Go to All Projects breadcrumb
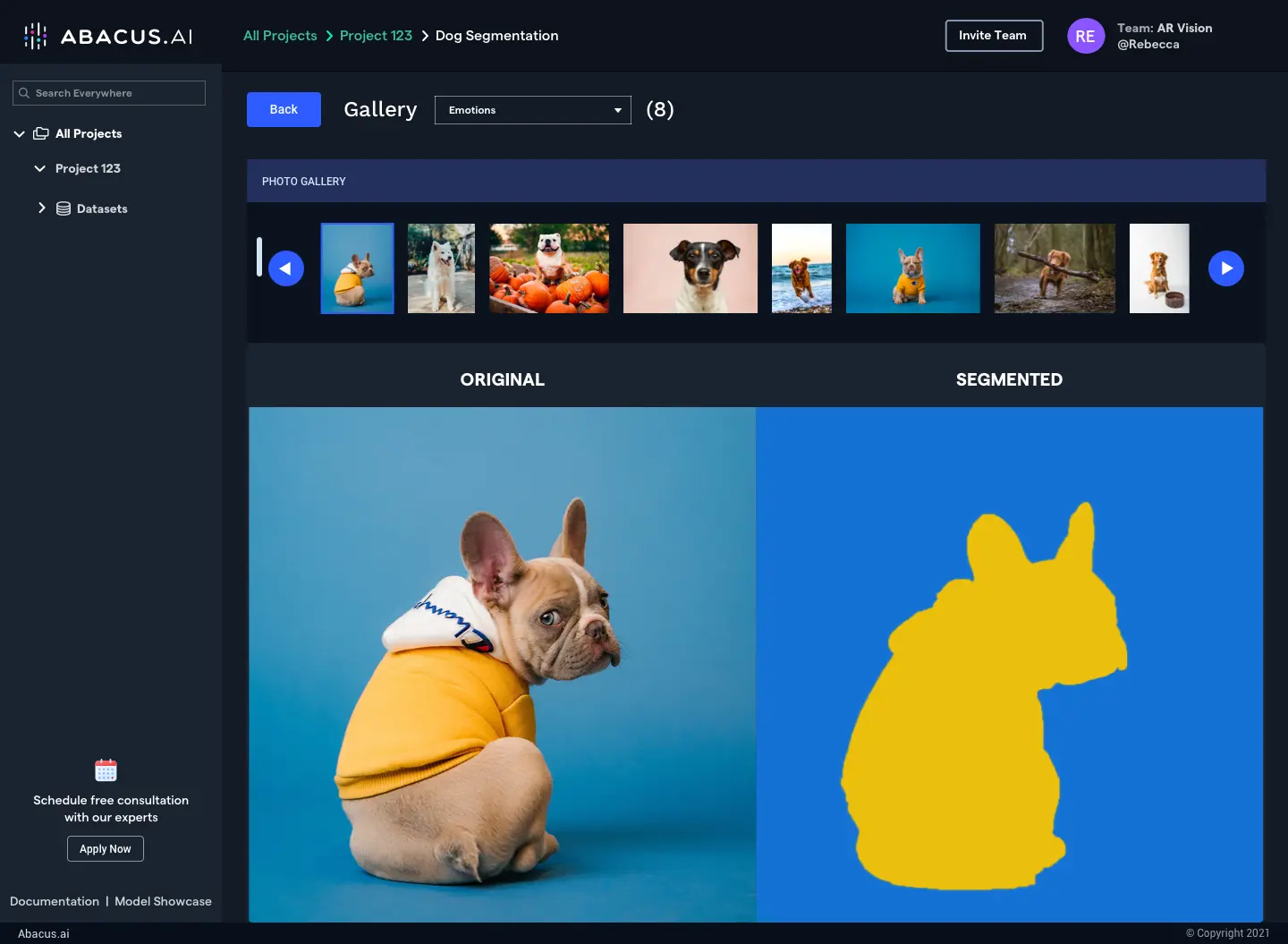 [280, 36]
